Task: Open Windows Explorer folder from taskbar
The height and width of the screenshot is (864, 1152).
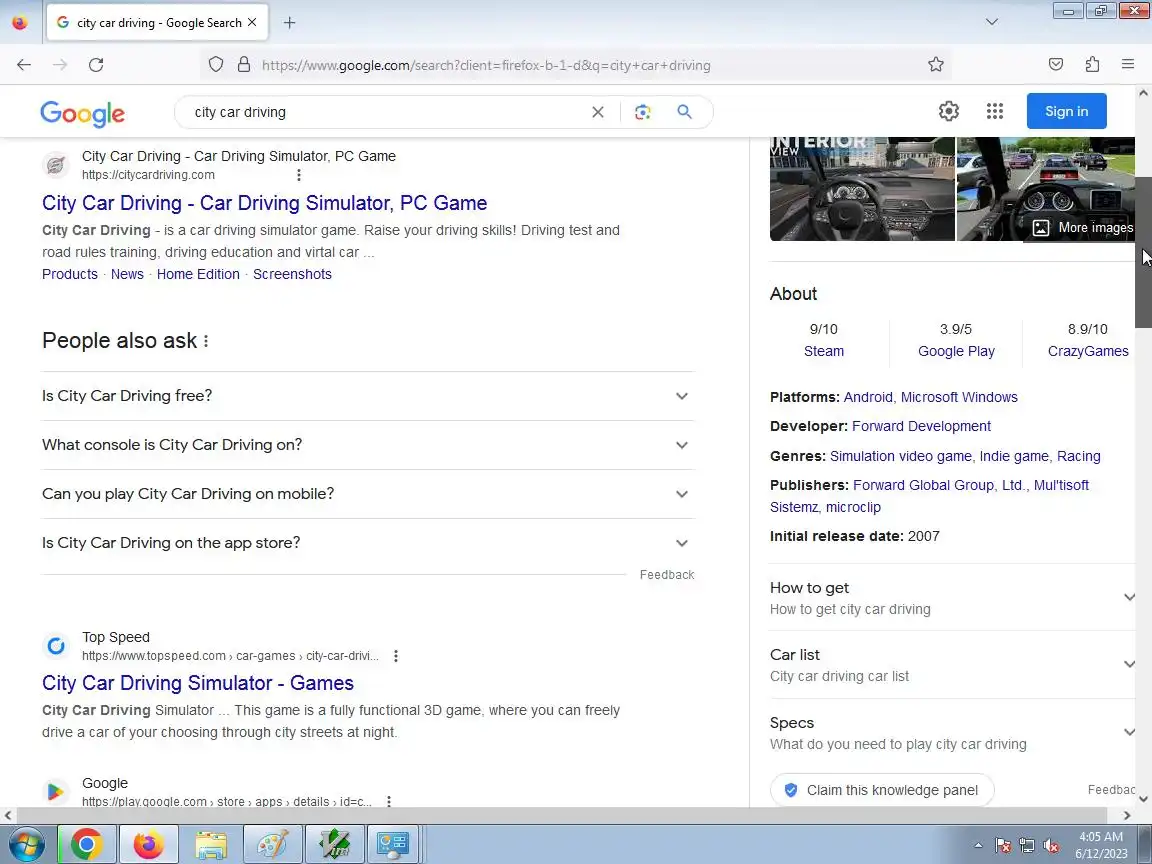Action: (211, 844)
